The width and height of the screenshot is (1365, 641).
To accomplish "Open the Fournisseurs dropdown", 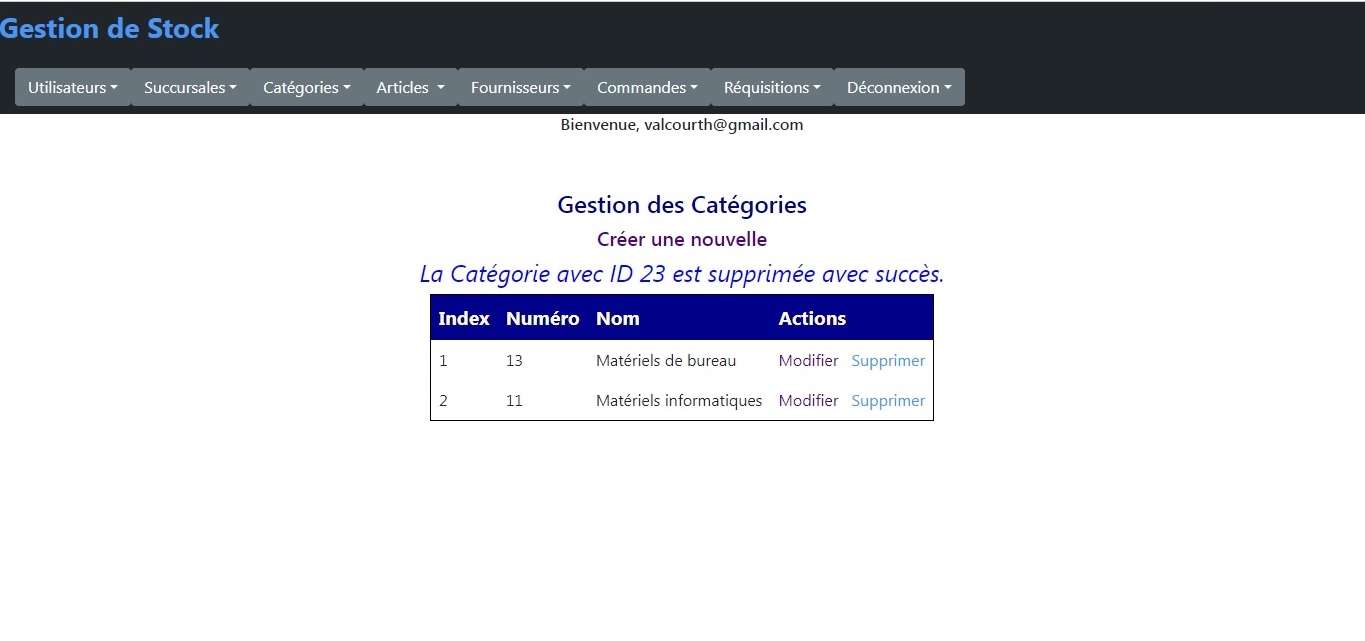I will click(x=520, y=87).
